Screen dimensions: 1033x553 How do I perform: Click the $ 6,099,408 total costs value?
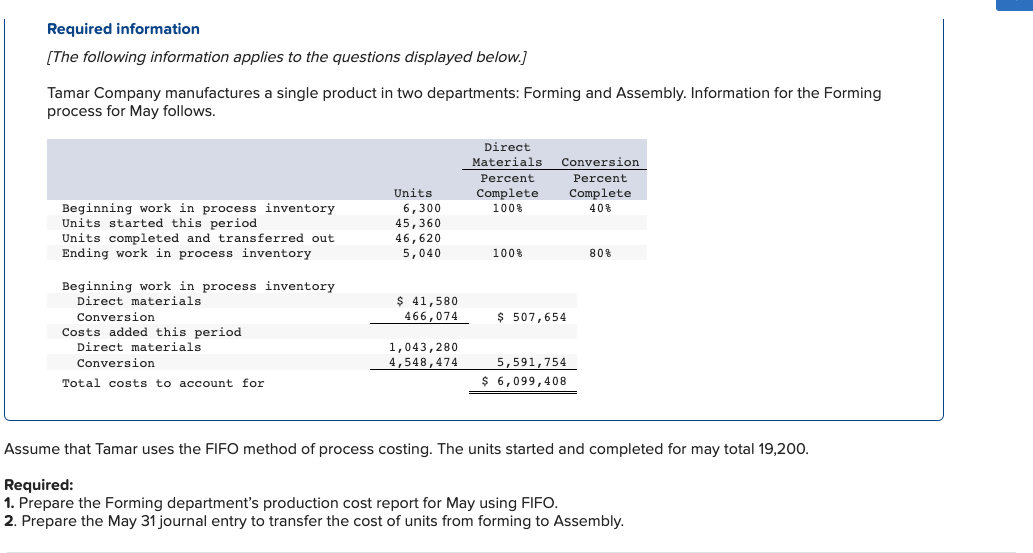pos(524,382)
